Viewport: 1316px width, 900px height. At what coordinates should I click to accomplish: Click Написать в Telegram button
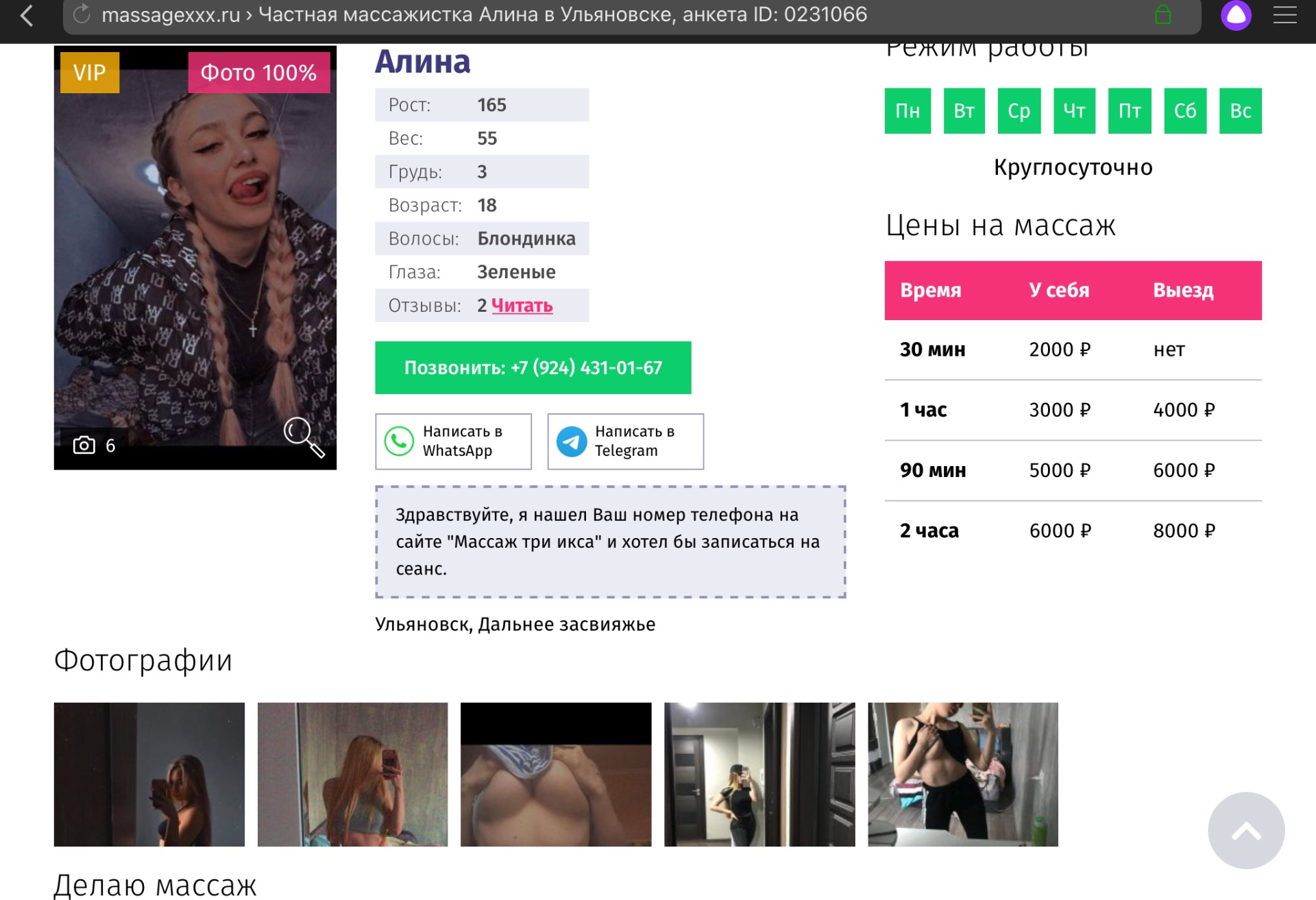(x=625, y=441)
